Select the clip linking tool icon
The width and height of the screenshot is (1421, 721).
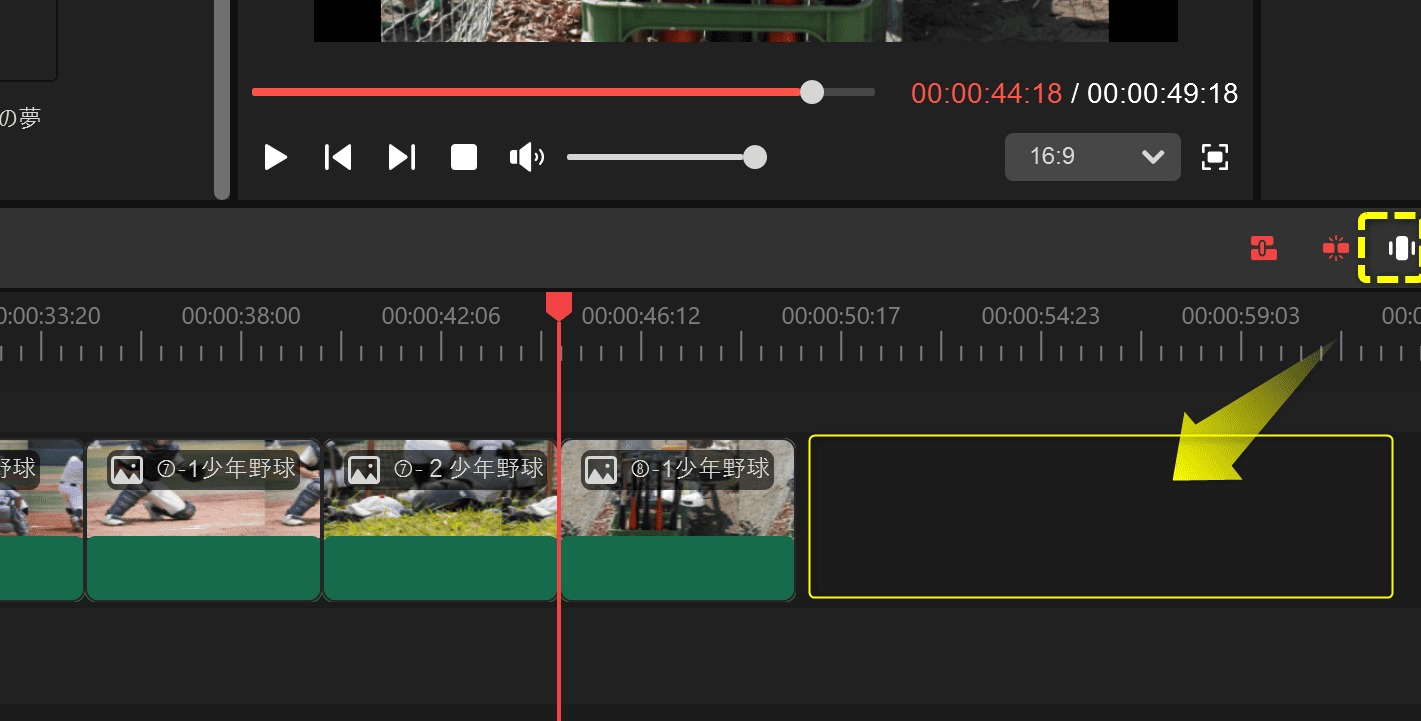pyautogui.click(x=1264, y=249)
